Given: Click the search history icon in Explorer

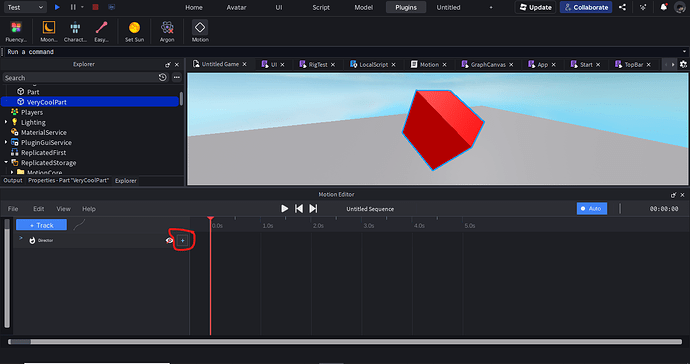Looking at the screenshot, I should (x=162, y=77).
